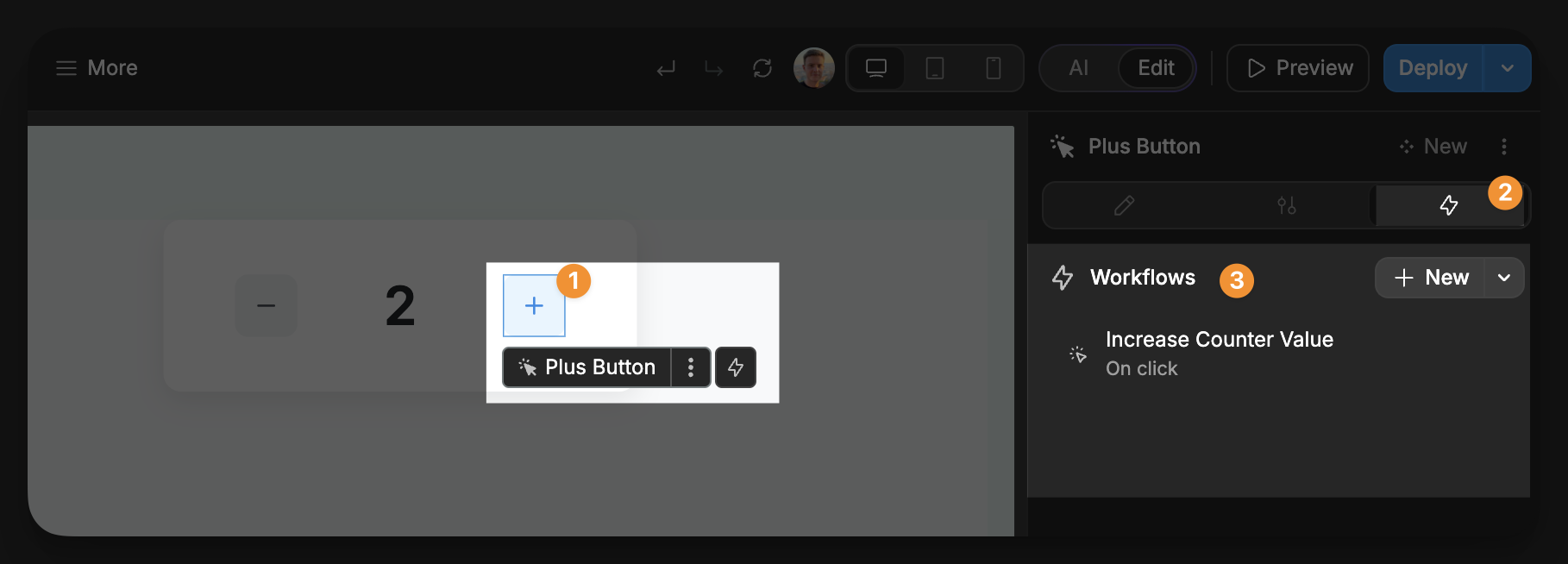This screenshot has width=1568, height=564.
Task: Click the lightning icon next to Plus Button chip
Action: (x=736, y=367)
